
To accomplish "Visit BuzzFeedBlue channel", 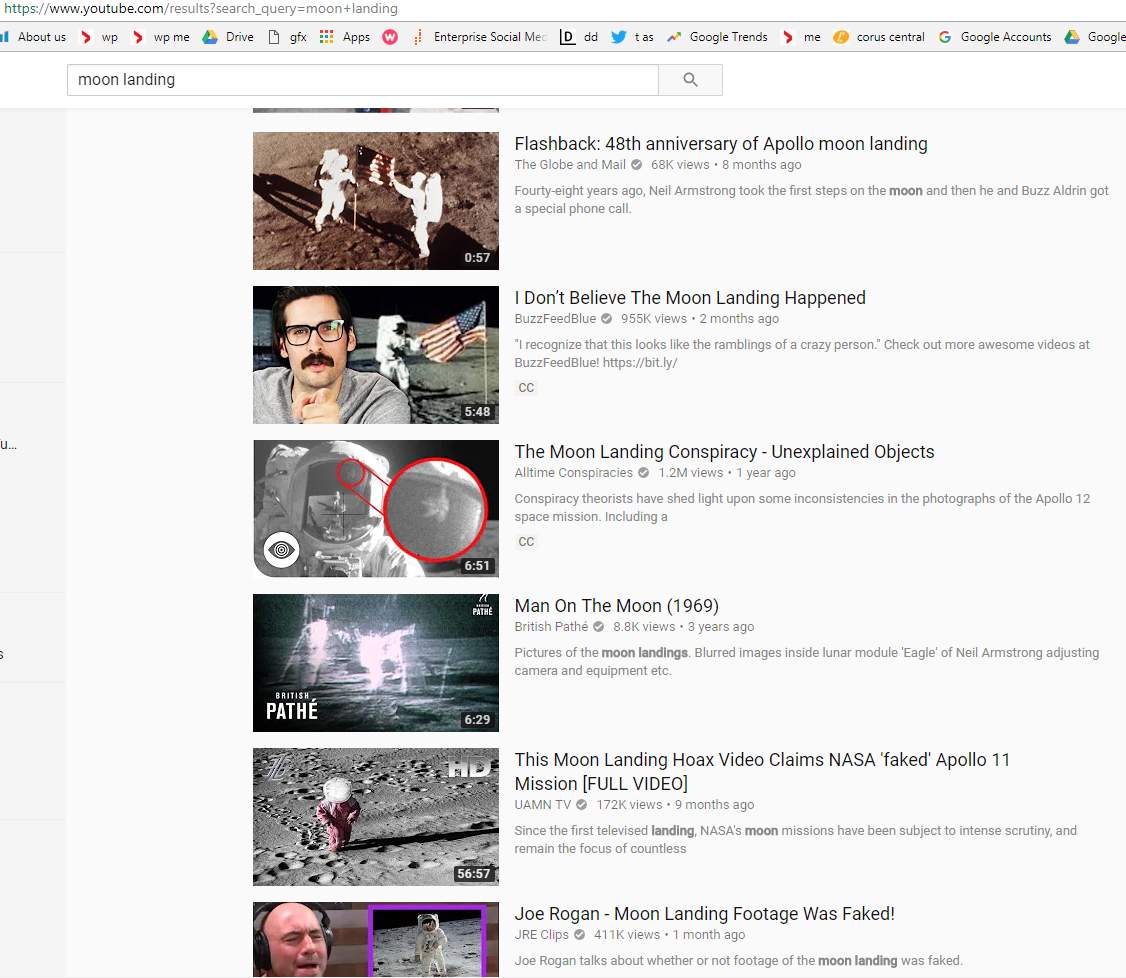I will pyautogui.click(x=555, y=318).
